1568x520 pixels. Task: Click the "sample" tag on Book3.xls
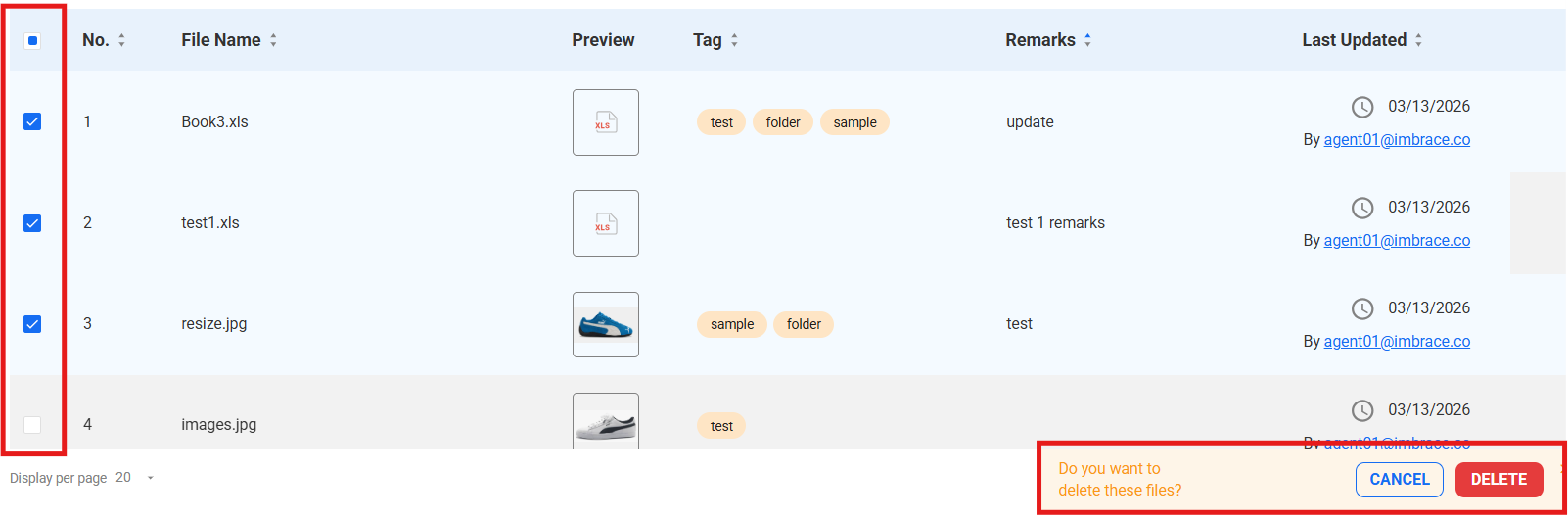(x=854, y=122)
